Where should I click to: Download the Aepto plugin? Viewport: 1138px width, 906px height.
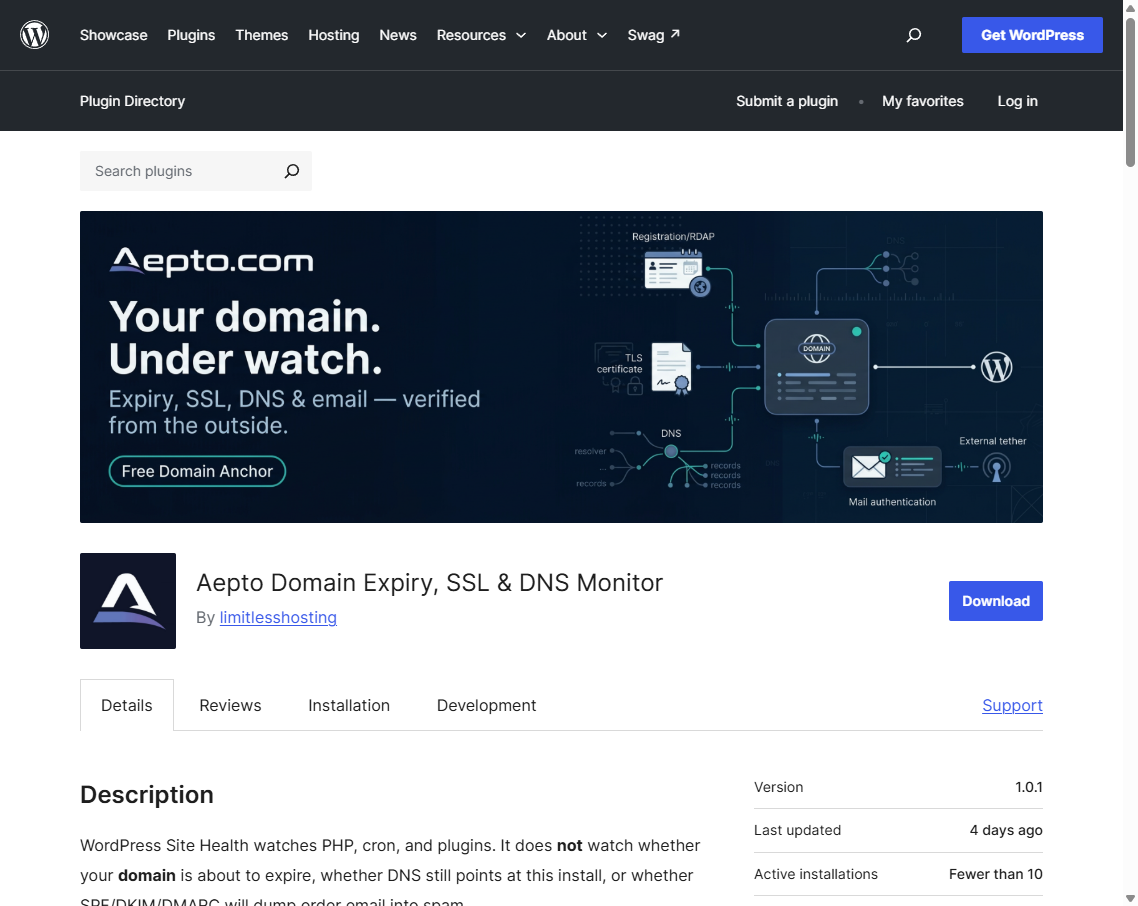click(995, 601)
